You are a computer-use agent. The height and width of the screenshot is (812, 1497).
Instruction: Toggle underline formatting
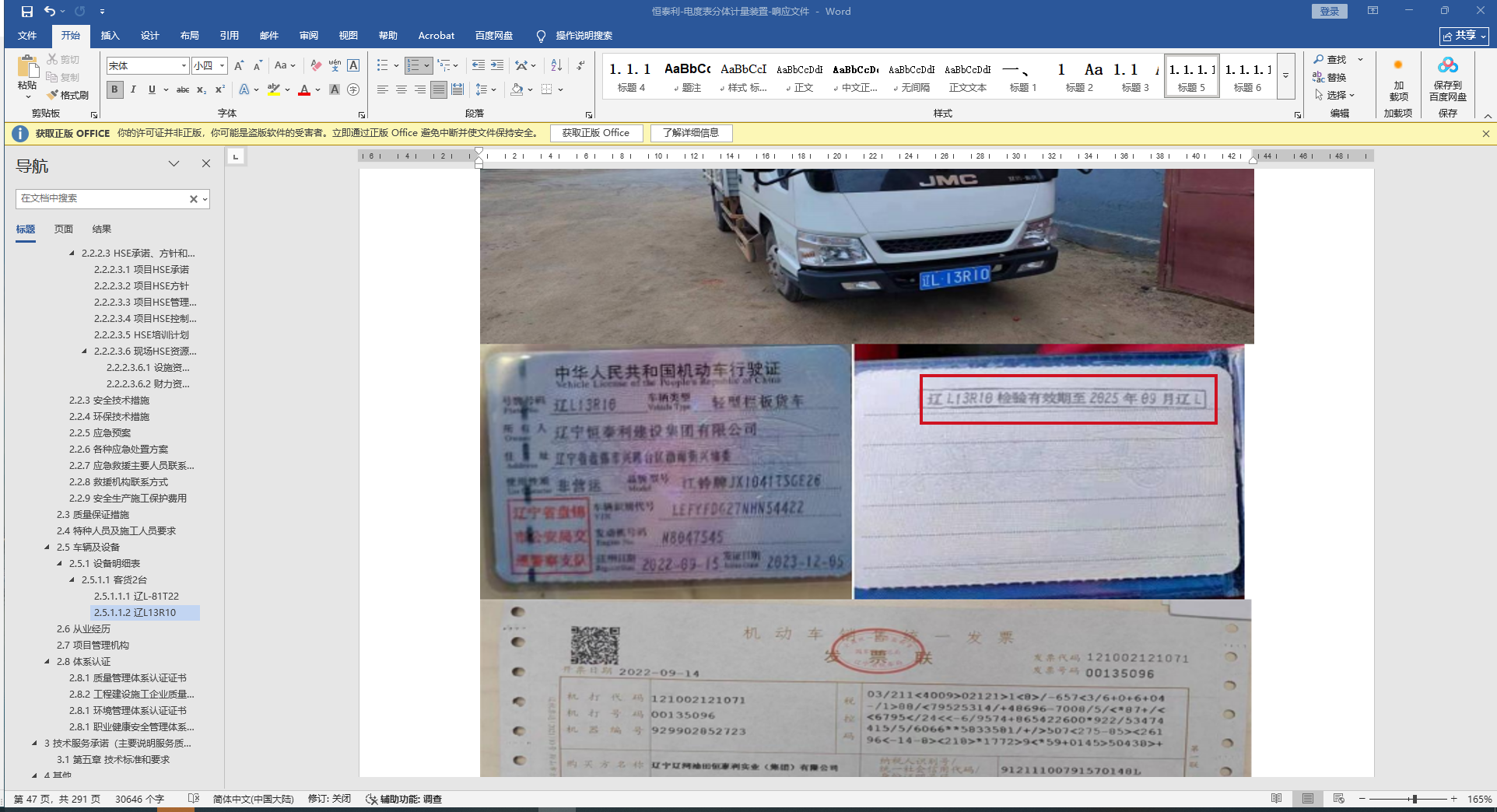pos(152,89)
